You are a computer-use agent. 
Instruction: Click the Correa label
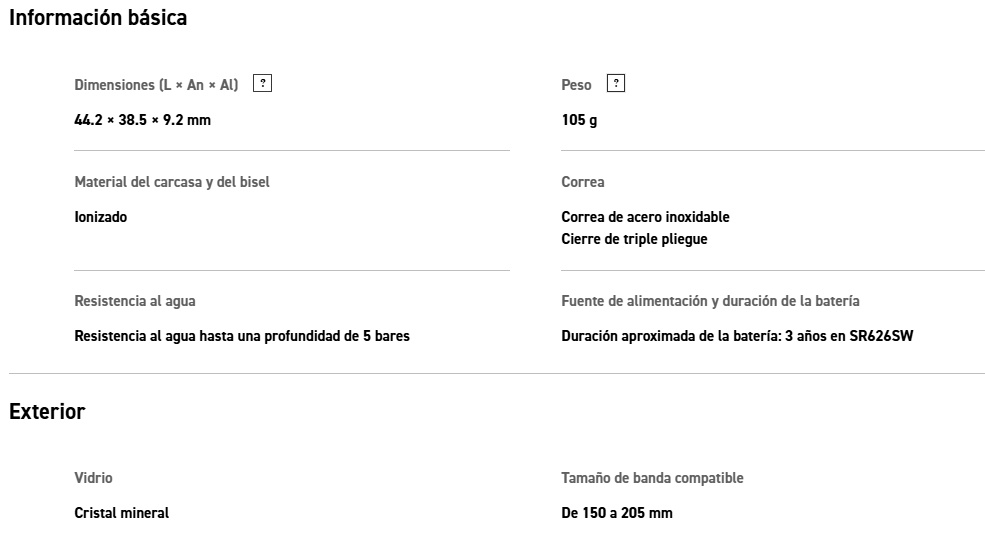pos(583,182)
